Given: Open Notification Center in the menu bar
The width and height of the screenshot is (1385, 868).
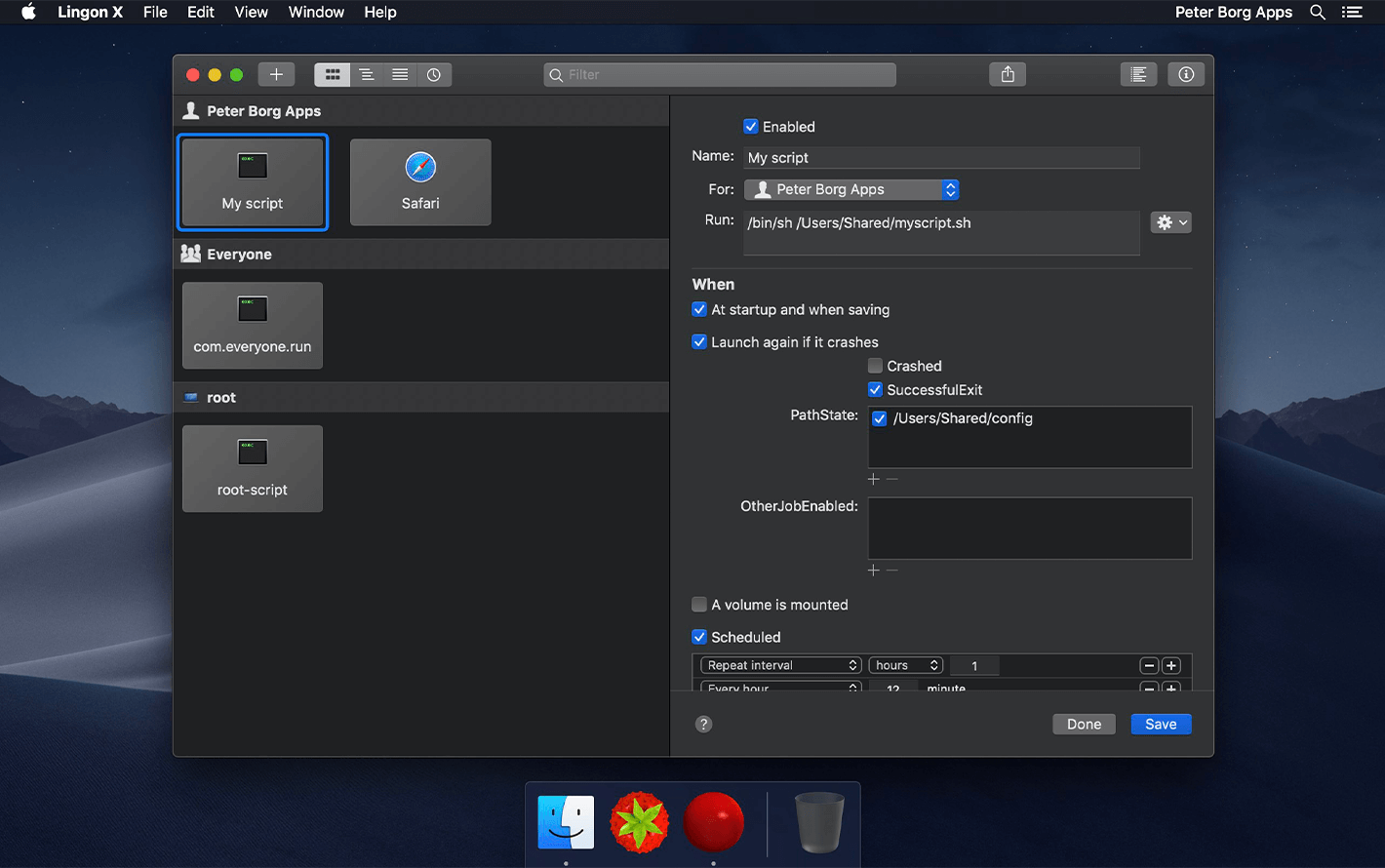Looking at the screenshot, I should (x=1352, y=12).
